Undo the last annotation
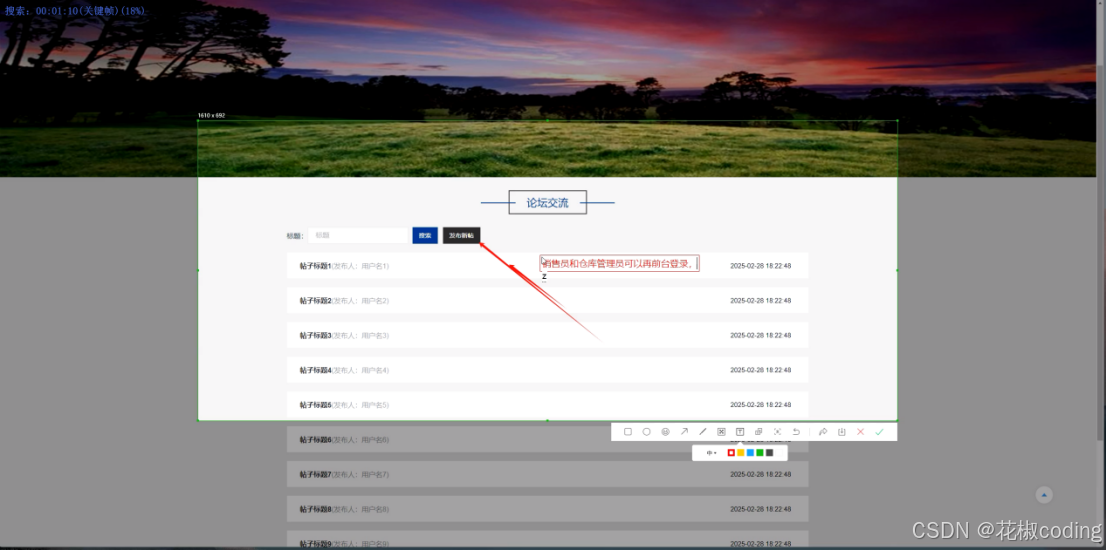 (x=796, y=432)
